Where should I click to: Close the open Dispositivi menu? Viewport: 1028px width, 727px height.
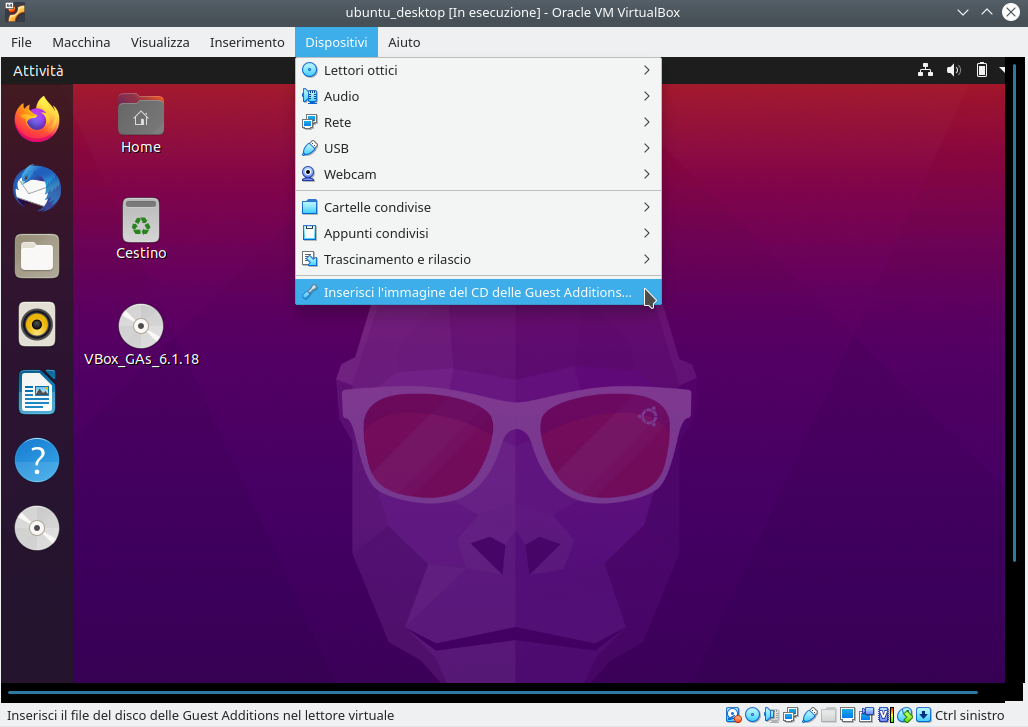[336, 42]
